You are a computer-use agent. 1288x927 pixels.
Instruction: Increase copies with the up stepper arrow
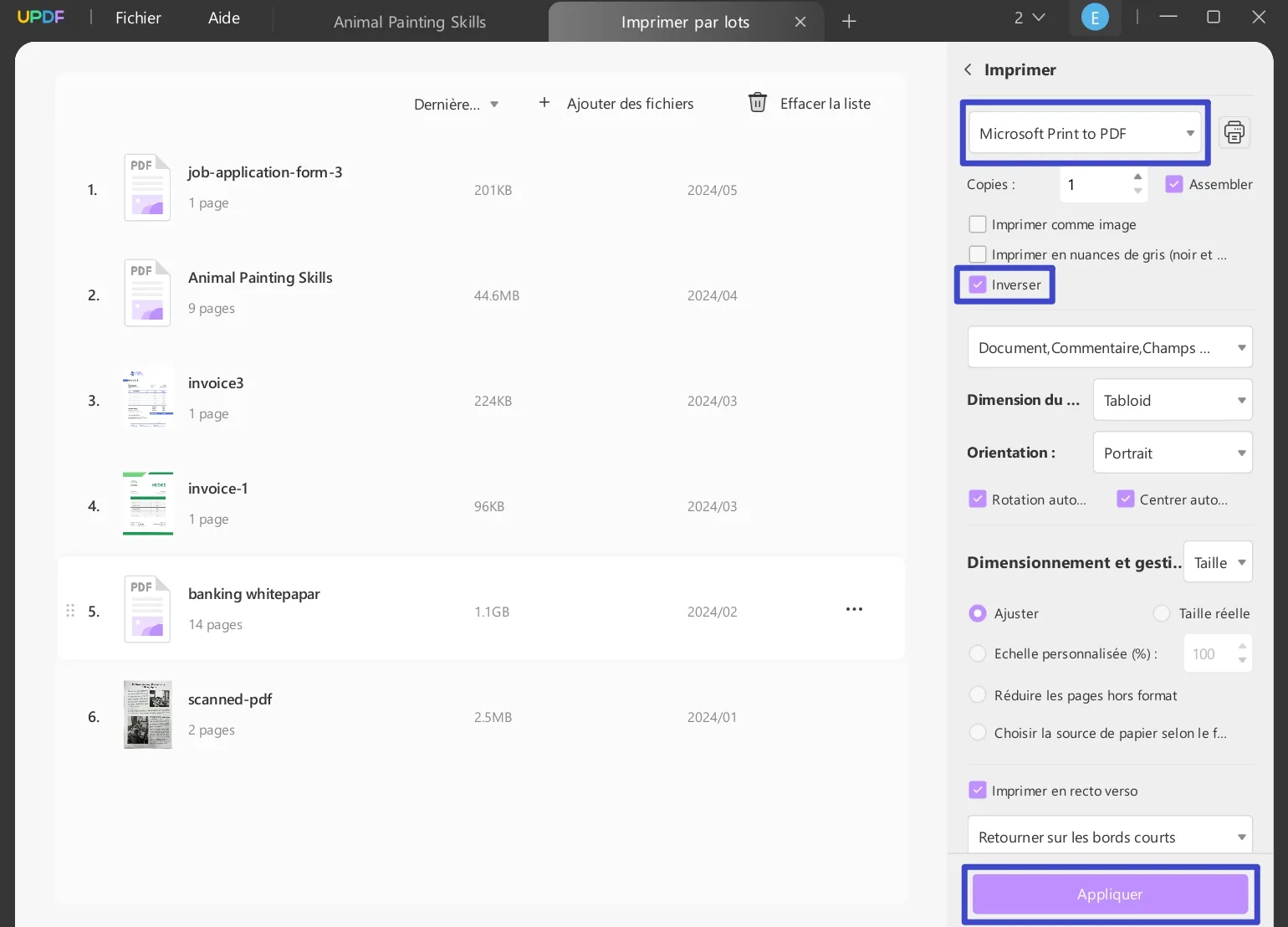click(1137, 177)
